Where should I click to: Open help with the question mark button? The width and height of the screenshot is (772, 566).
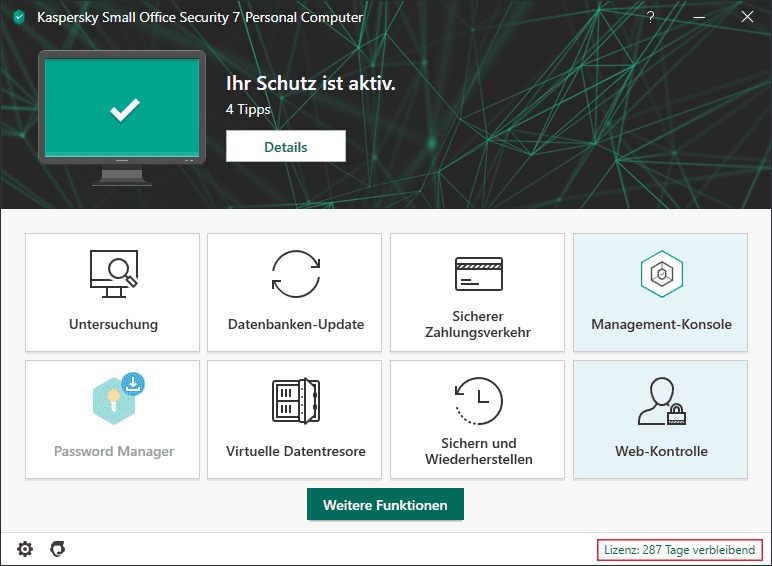(x=651, y=18)
